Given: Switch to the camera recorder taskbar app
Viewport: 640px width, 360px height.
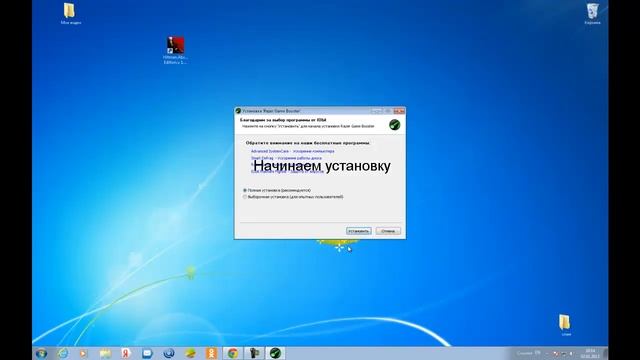Looking at the screenshot, I should click(x=254, y=353).
